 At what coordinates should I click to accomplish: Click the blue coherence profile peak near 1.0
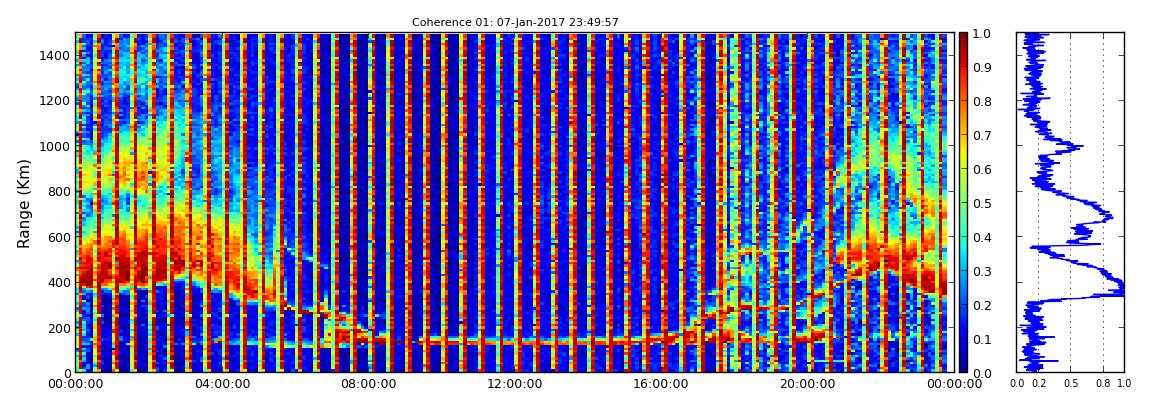coord(1120,288)
